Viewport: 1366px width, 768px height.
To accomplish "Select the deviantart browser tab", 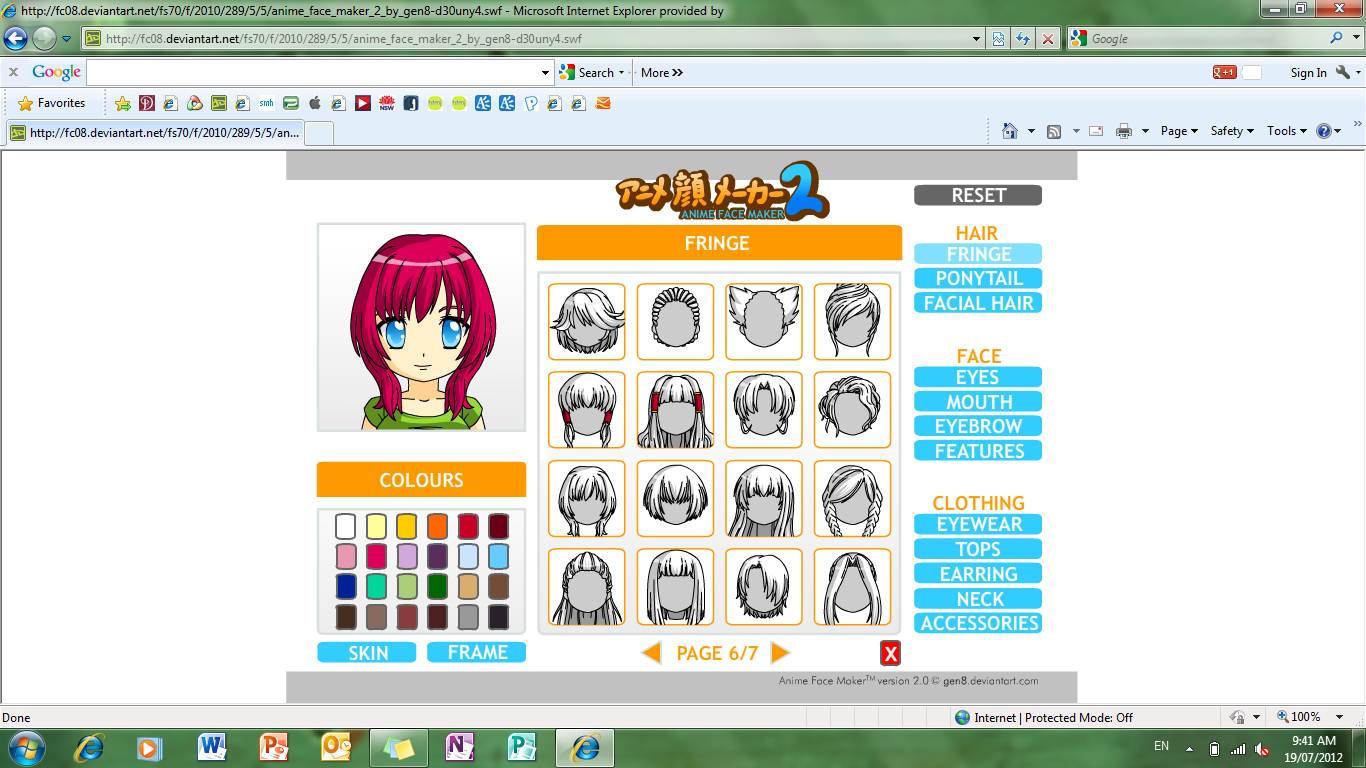I will pyautogui.click(x=154, y=132).
